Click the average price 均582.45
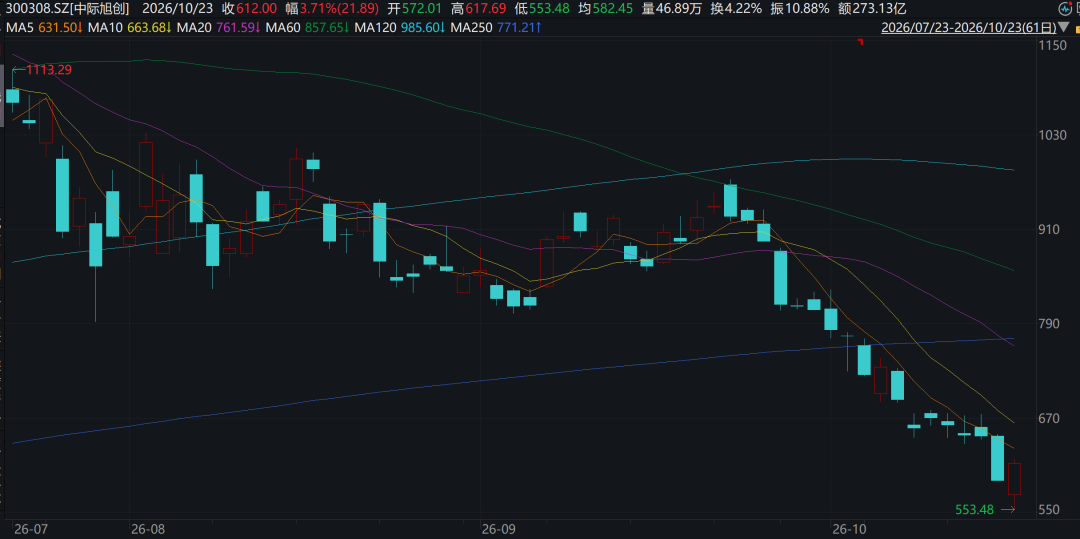1080x539 pixels. pyautogui.click(x=603, y=9)
